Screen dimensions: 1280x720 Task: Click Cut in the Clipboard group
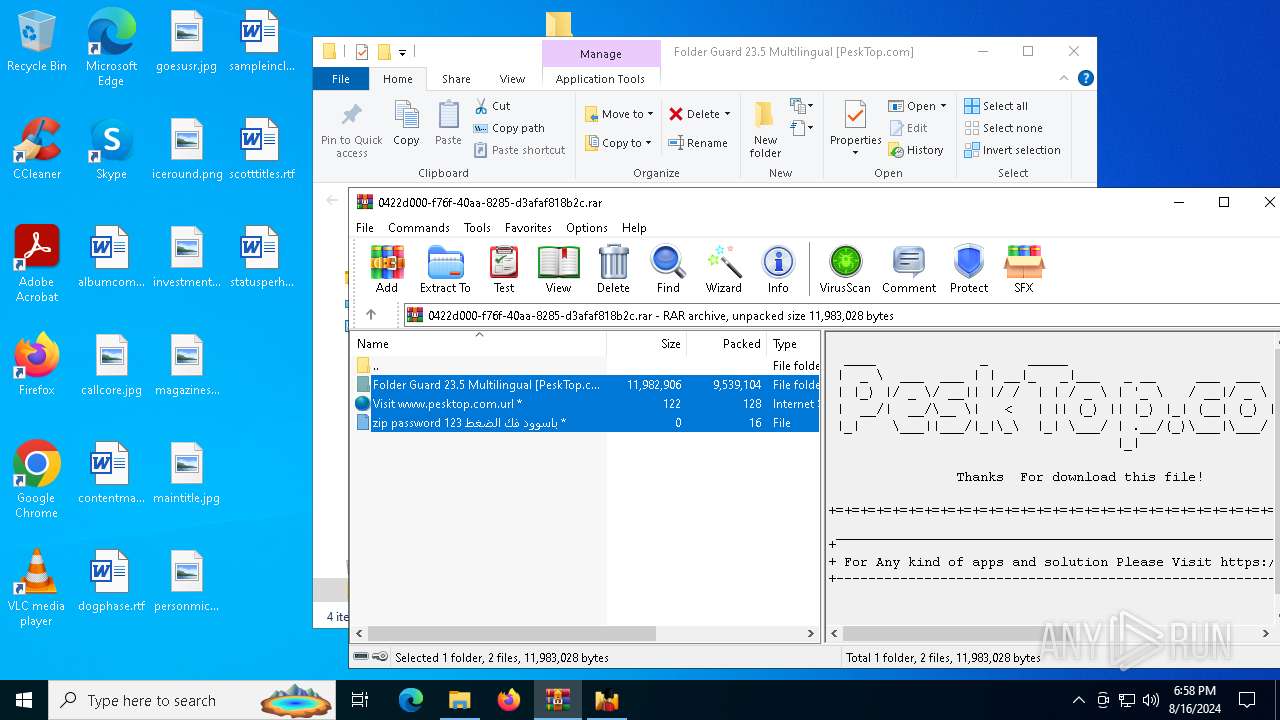coord(492,106)
